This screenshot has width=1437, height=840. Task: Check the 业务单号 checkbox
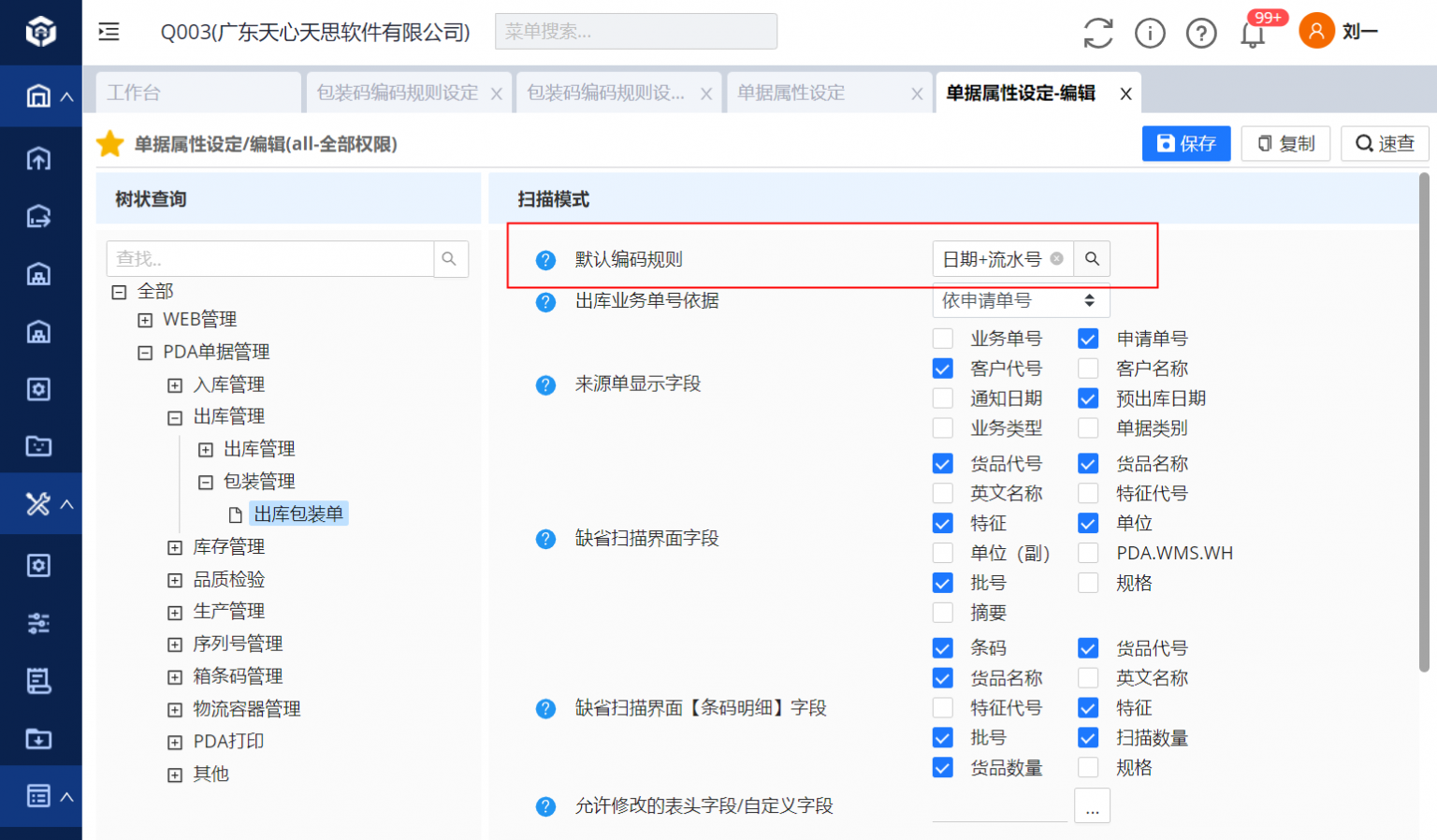[x=943, y=339]
